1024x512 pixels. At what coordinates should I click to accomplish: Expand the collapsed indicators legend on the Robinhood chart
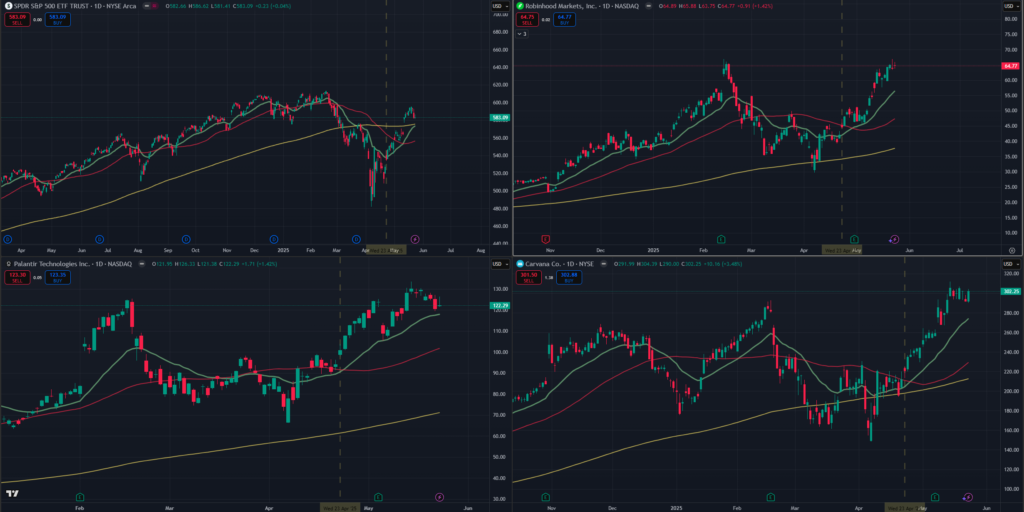click(520, 33)
